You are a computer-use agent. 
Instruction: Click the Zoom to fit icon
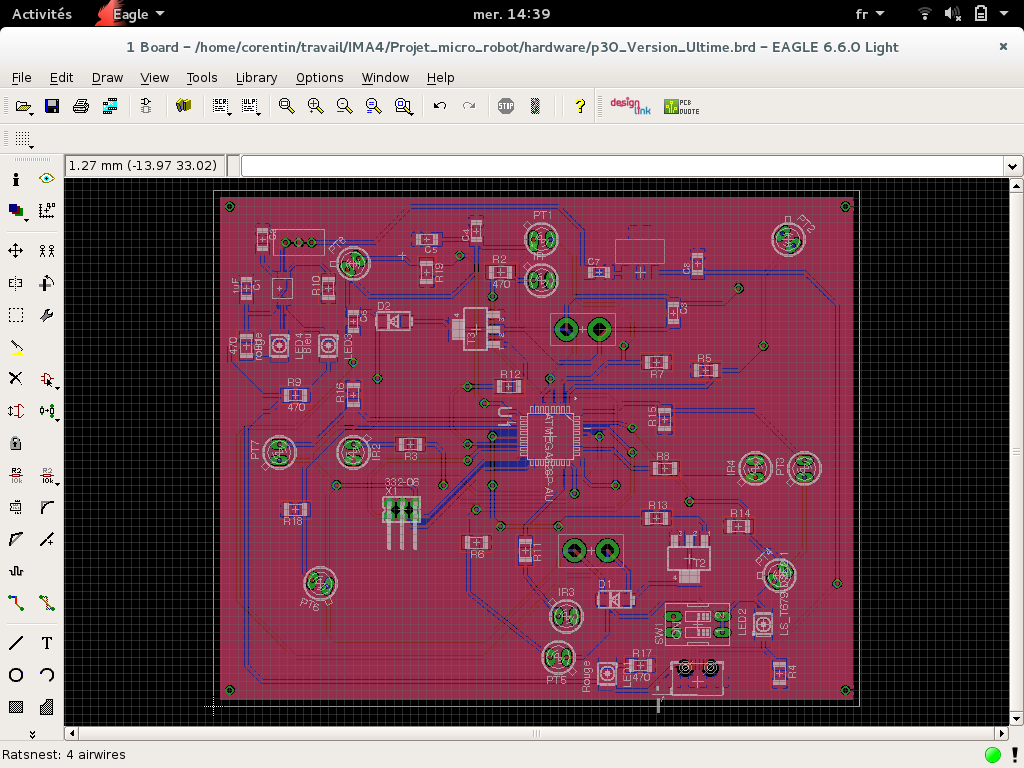point(287,106)
